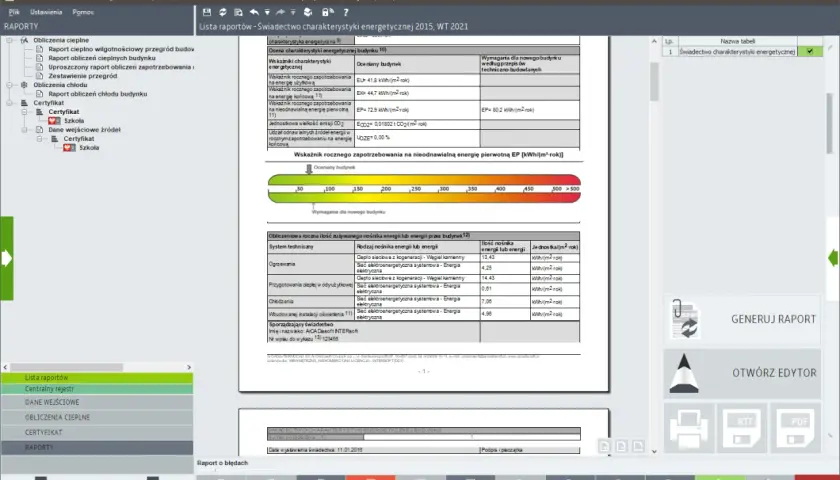Click OTWÓRZ EDYTOR button

click(742, 373)
